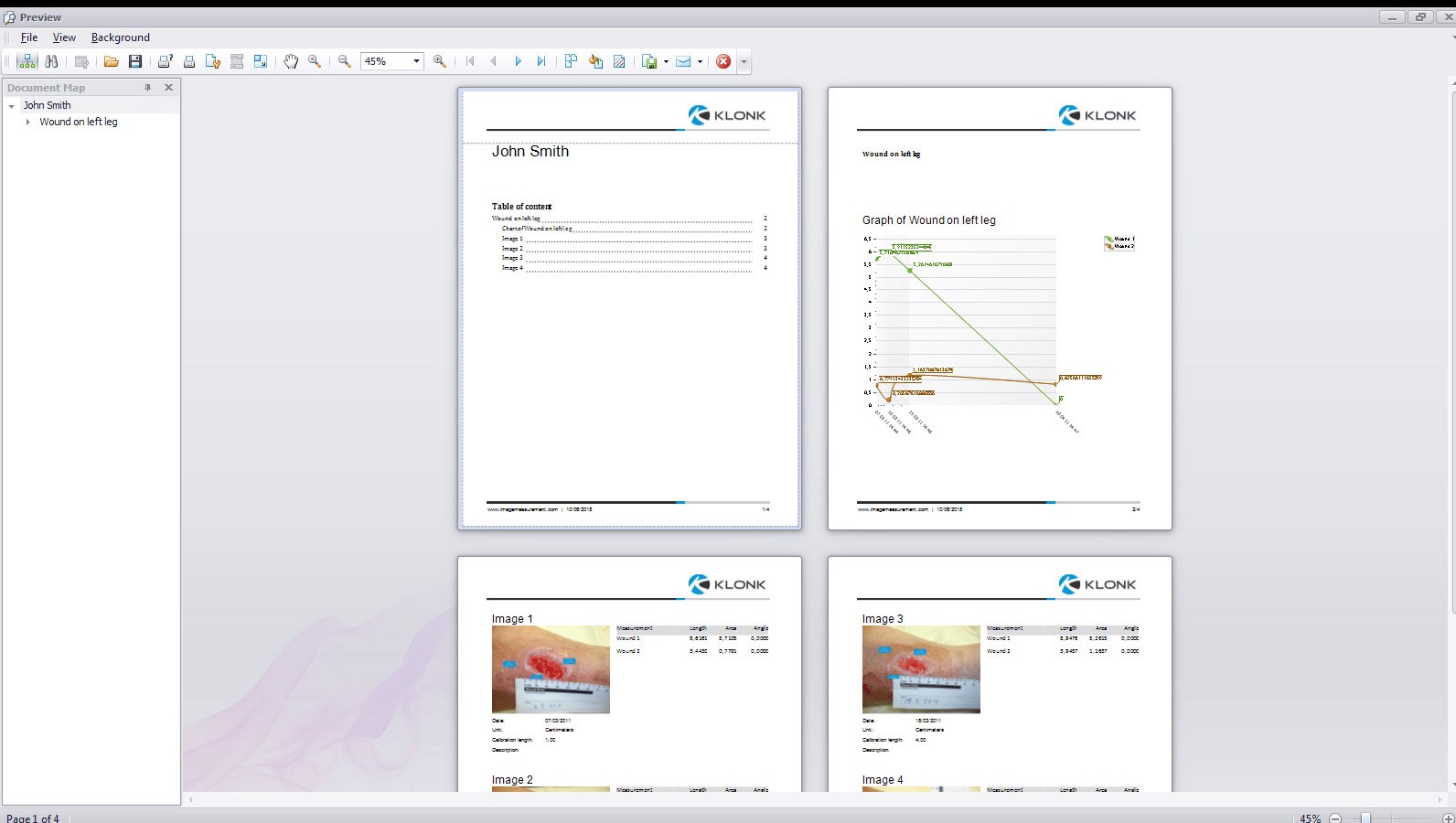Click the Header and Footer icon

(237, 61)
